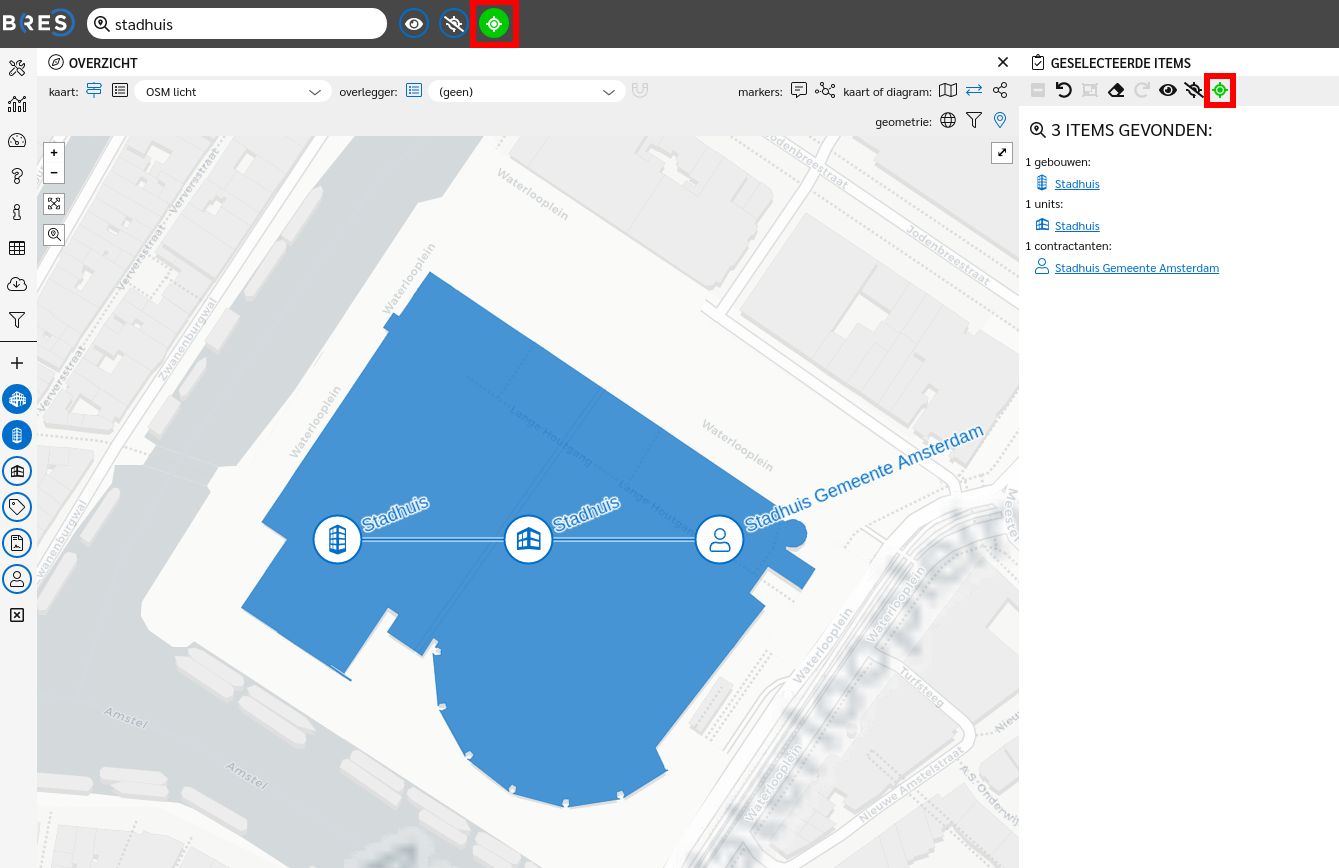Select the price tag item type in sidebar
The height and width of the screenshot is (868, 1339).
17,507
